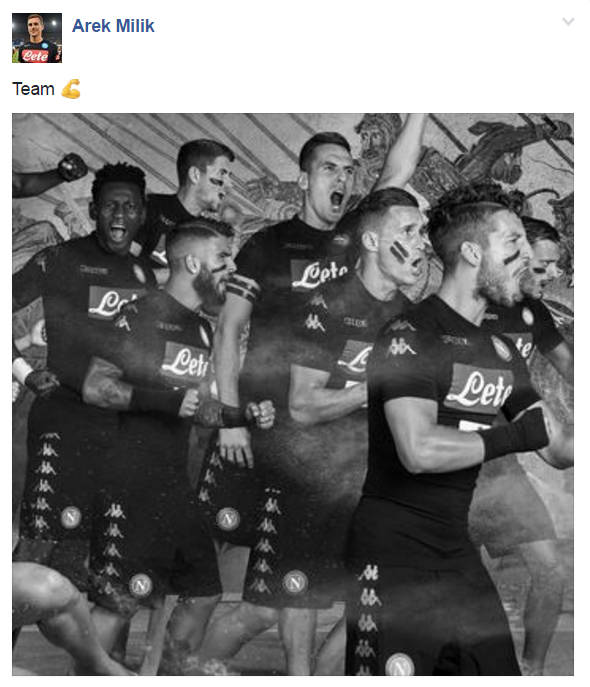The height and width of the screenshot is (687, 590).
Task: Click the Kappa logo on the front player's sleeve
Action: point(400,347)
